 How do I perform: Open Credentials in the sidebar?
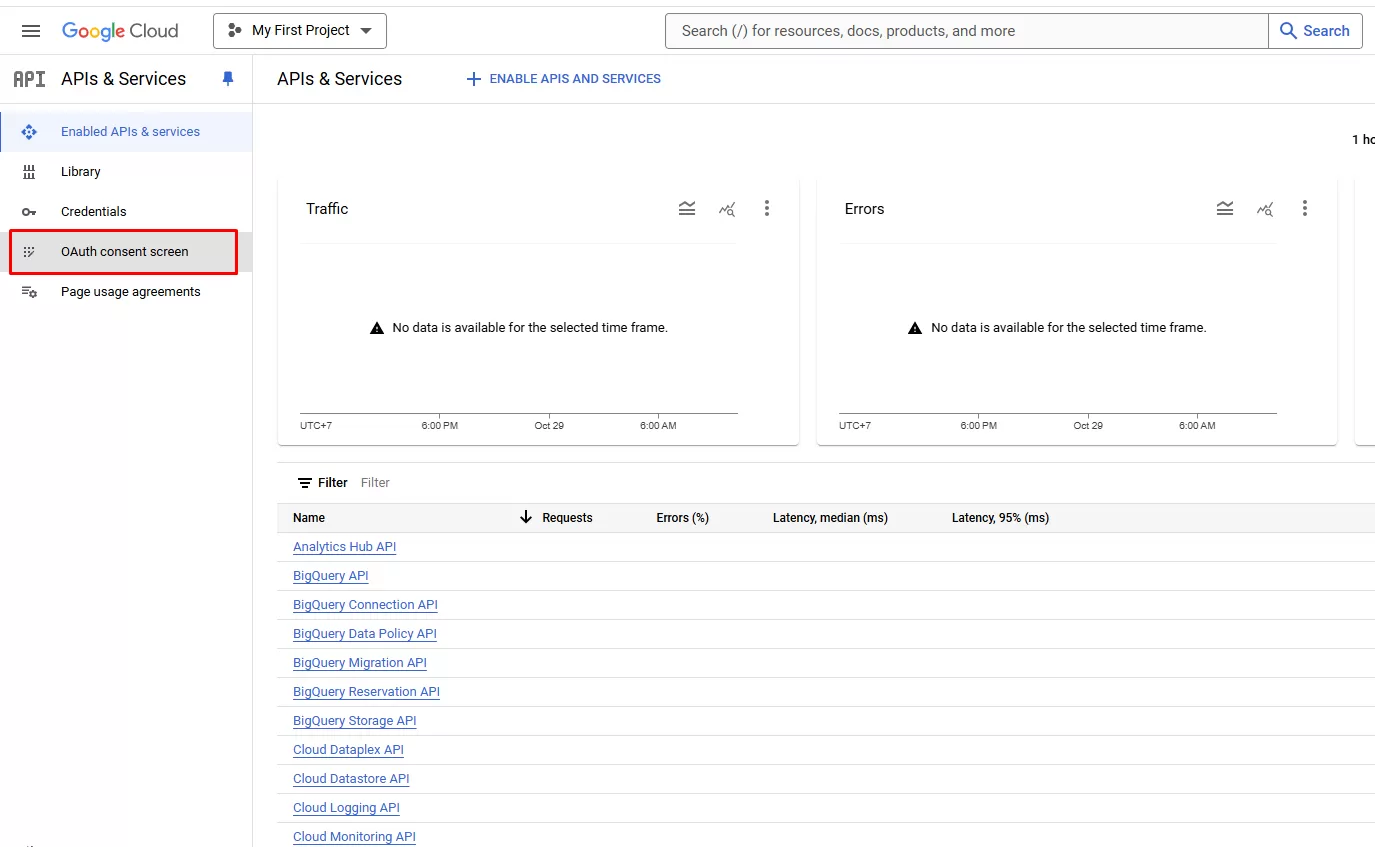tap(94, 212)
